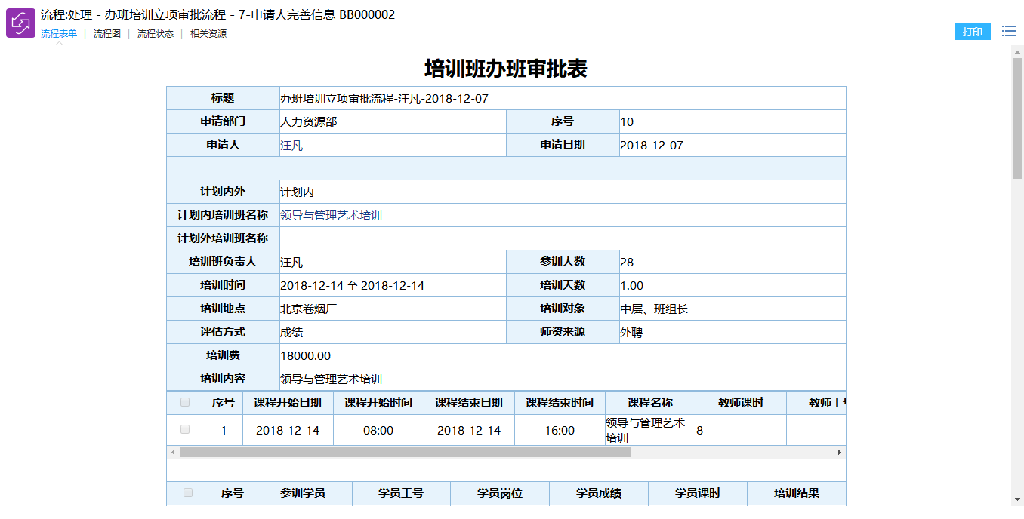Click the 培训内容 value 领导与管理艺术培训
The image size is (1024, 519).
[330, 379]
